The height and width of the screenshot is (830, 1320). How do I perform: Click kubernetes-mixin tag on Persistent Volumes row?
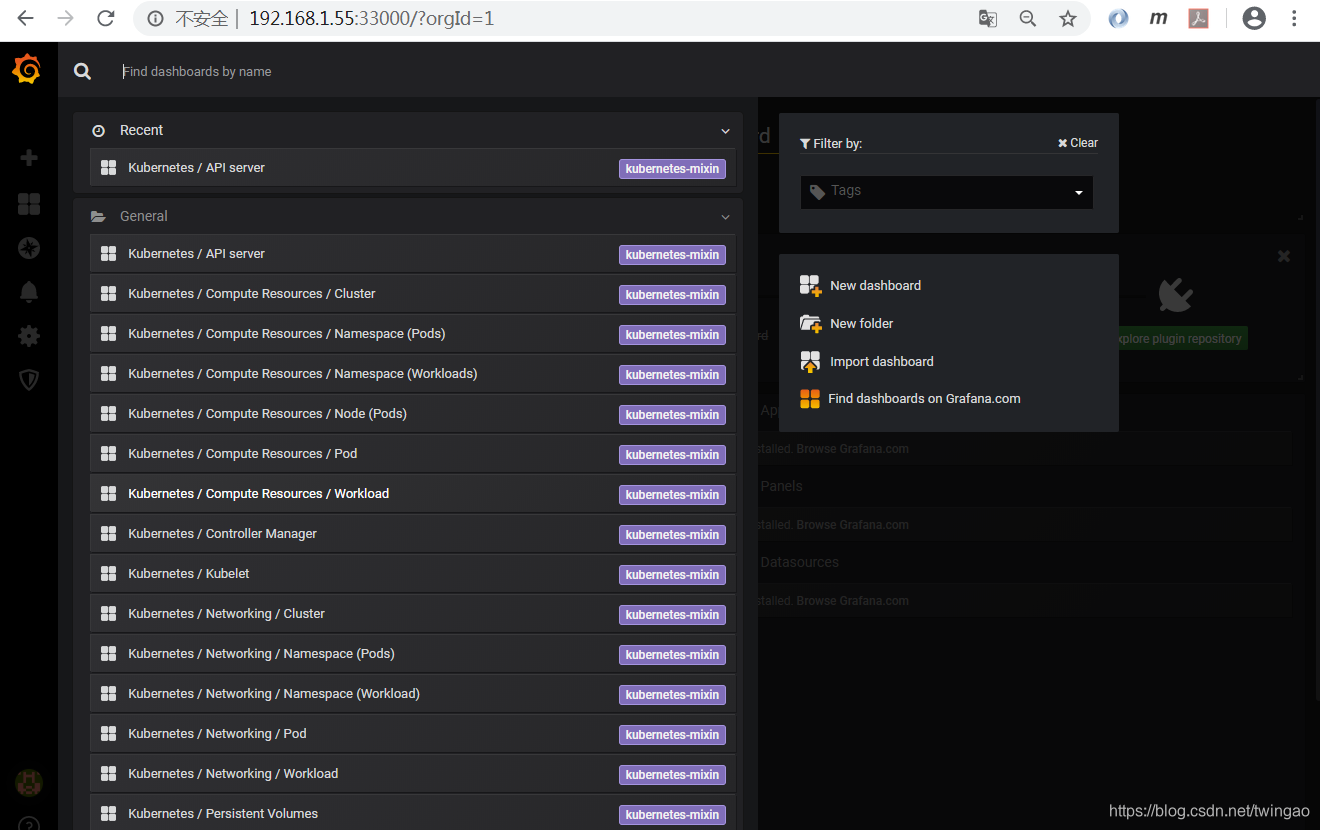point(672,815)
